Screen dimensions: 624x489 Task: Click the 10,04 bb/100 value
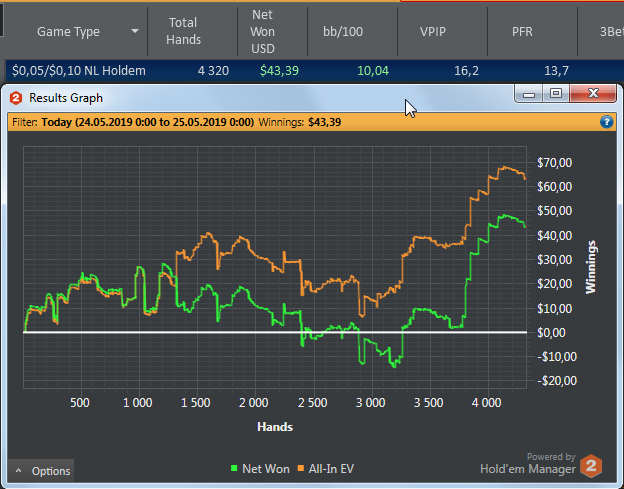(x=373, y=71)
